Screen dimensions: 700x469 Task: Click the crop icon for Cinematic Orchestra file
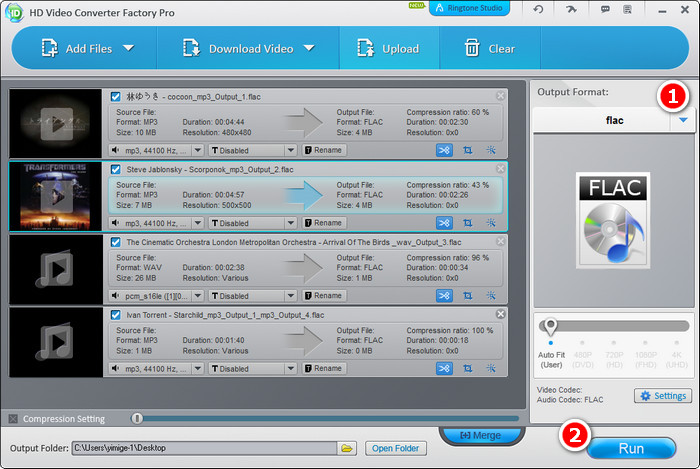[467, 296]
